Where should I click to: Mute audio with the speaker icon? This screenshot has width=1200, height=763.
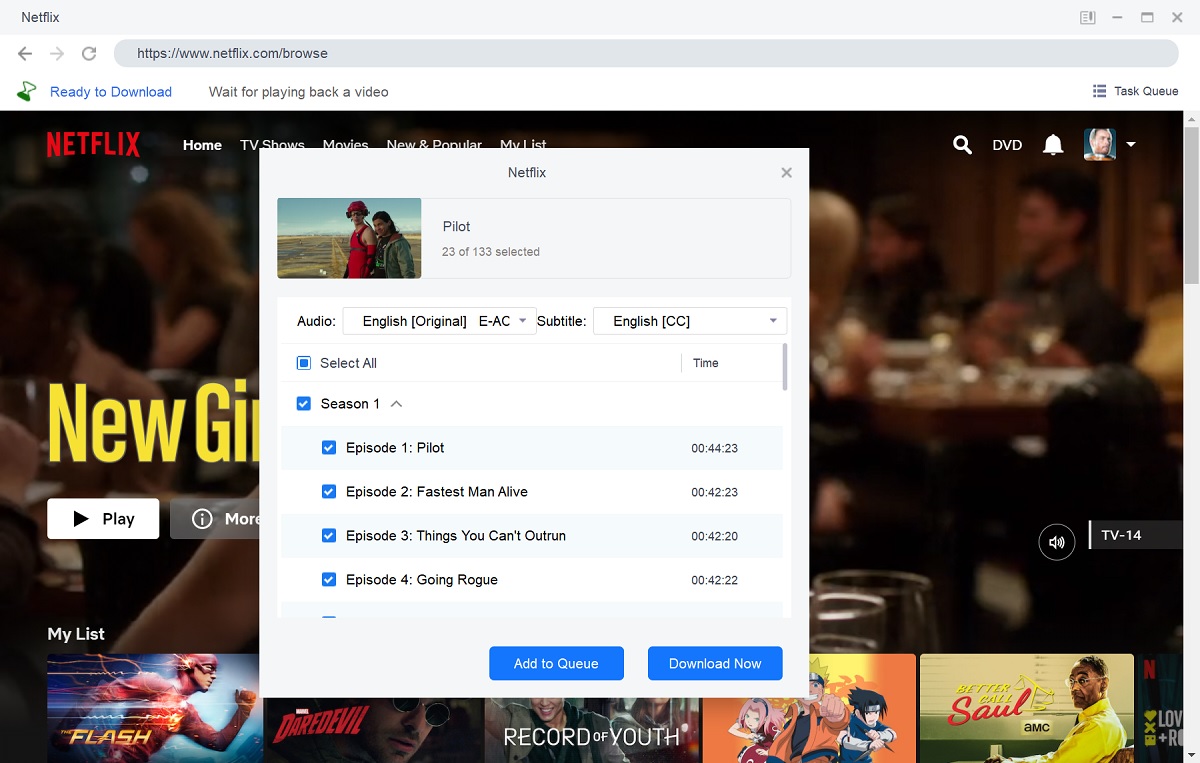[1057, 542]
